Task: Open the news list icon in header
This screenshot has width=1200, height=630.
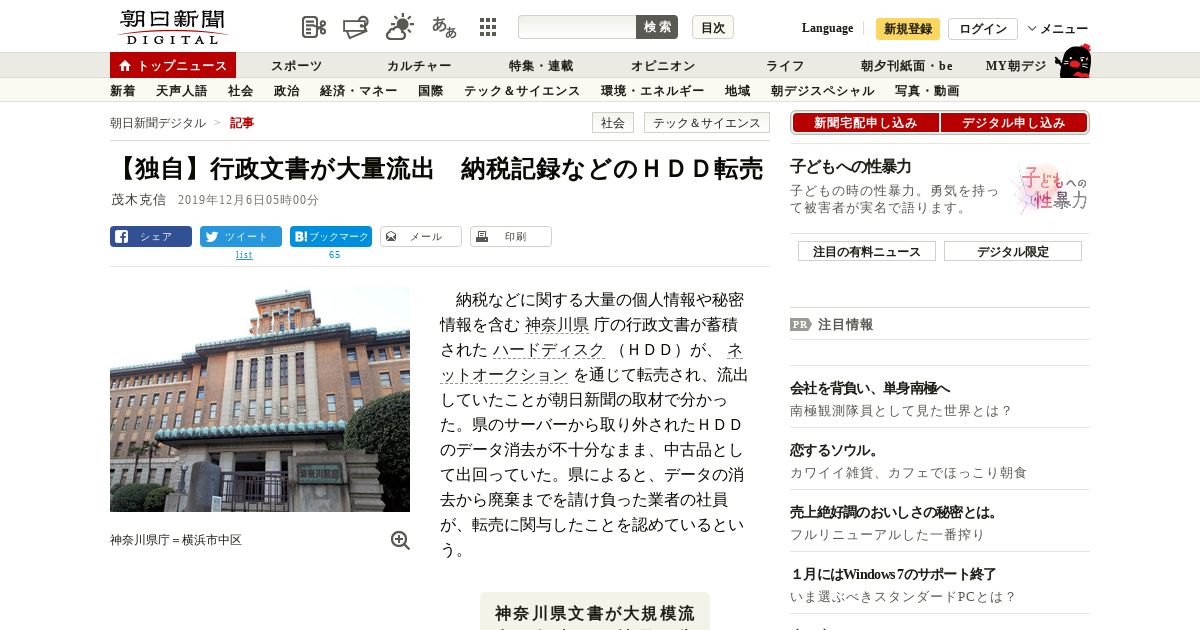Action: pos(314,27)
